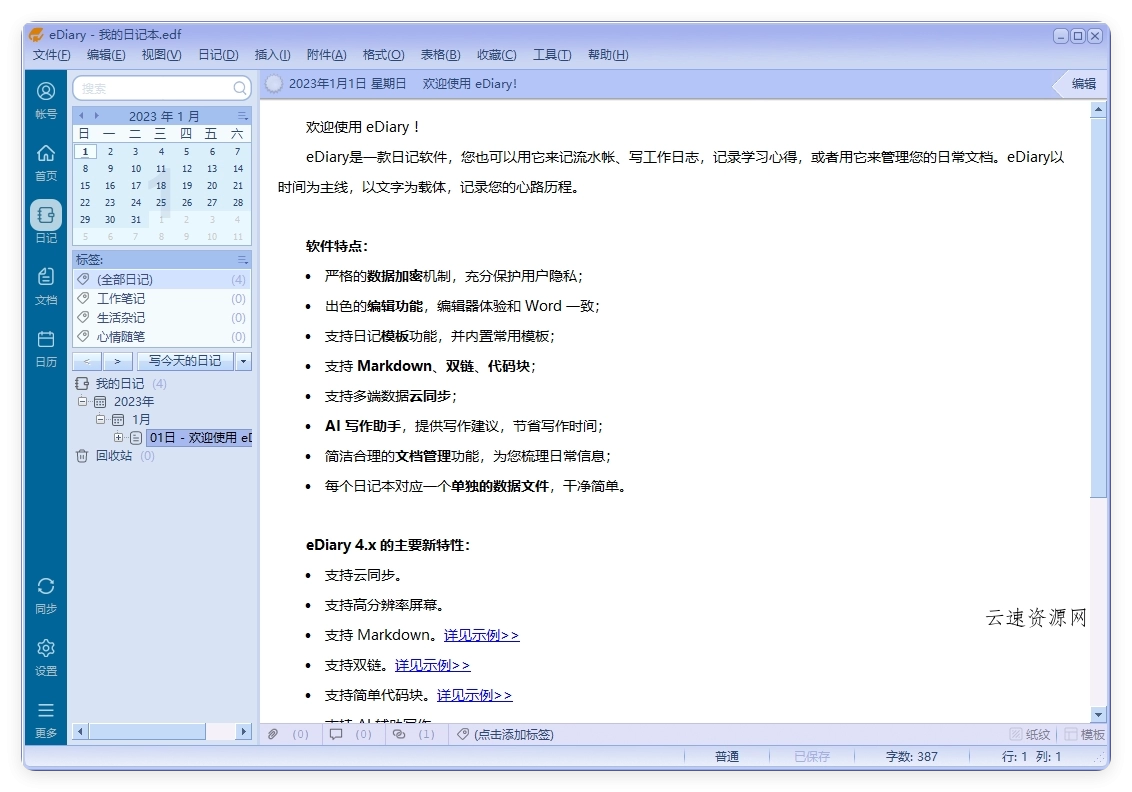This screenshot has width=1132, height=792.
Task: Switch to 文档 documents view
Action: [46, 285]
